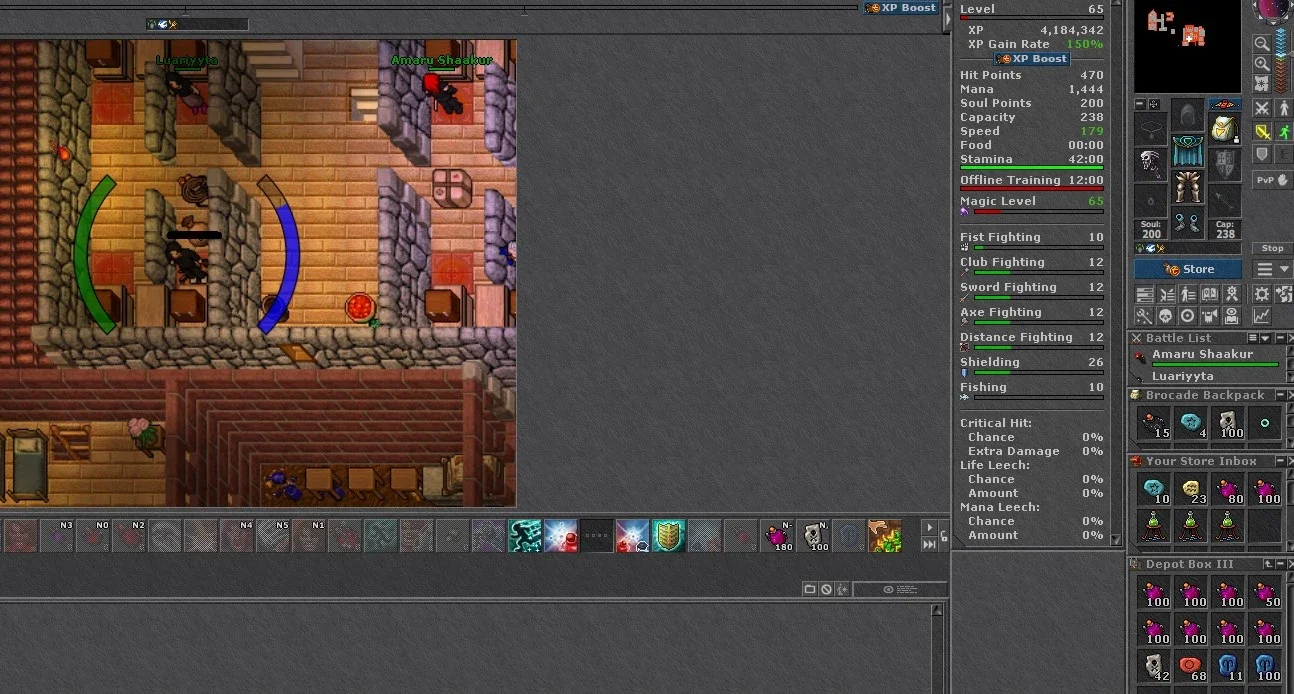Click the yellow rune stack of 23 in Store Inbox
The height and width of the screenshot is (694, 1294).
(1191, 490)
